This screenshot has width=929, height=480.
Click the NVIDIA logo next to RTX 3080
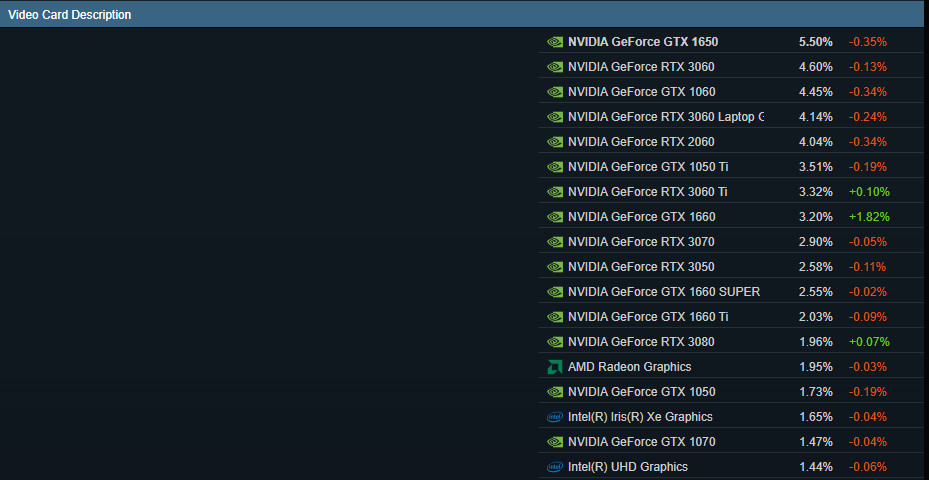click(x=555, y=342)
